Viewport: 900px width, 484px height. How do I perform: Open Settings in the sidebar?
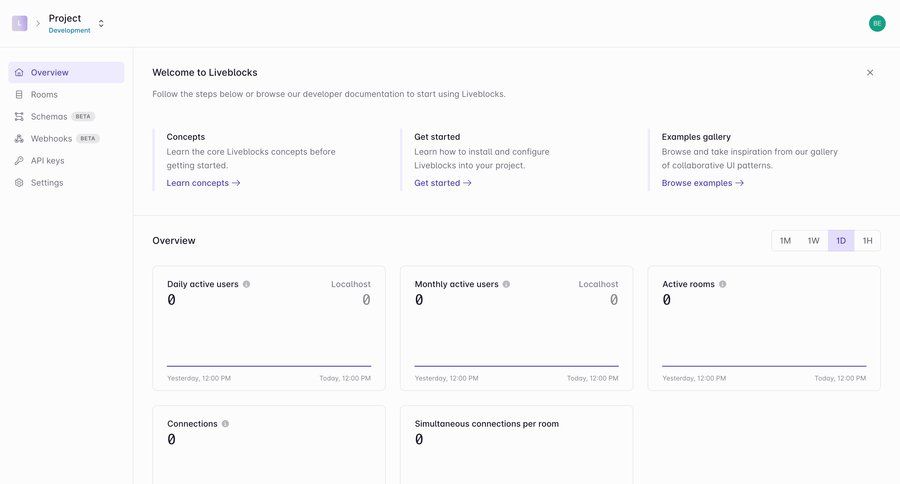(66, 183)
